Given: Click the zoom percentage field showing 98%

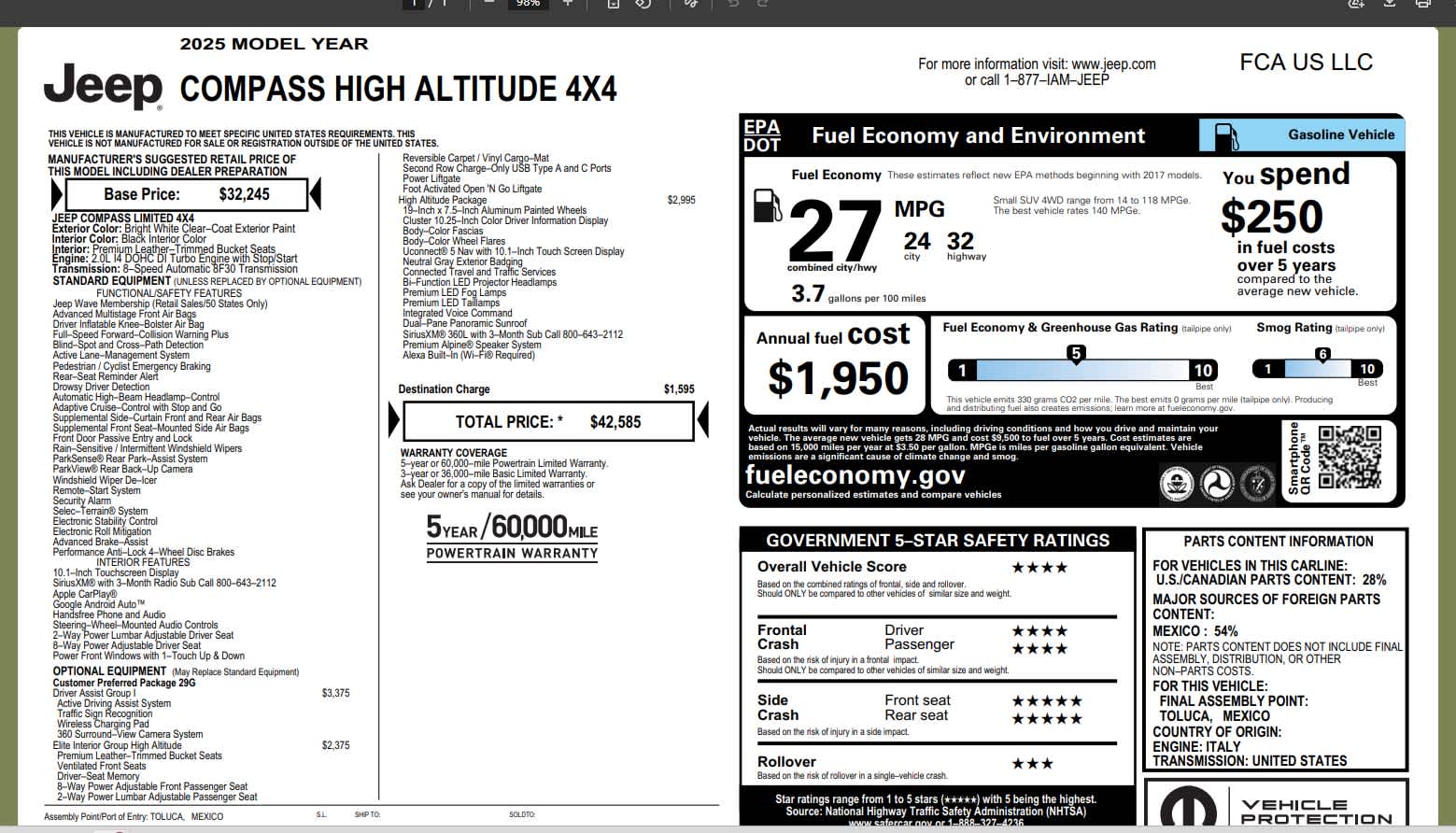Looking at the screenshot, I should pos(528,3).
